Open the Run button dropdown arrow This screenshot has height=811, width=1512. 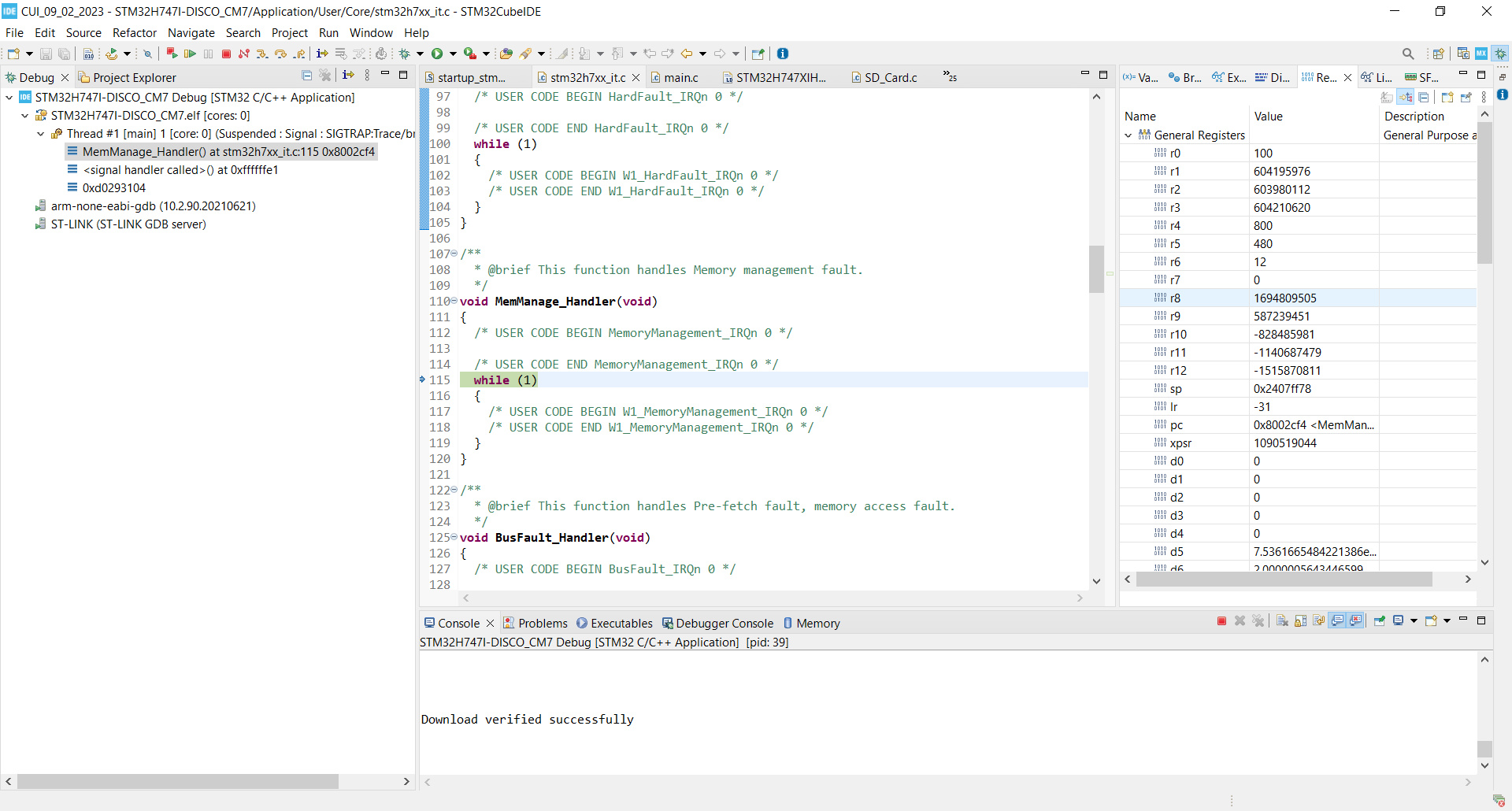[x=453, y=54]
